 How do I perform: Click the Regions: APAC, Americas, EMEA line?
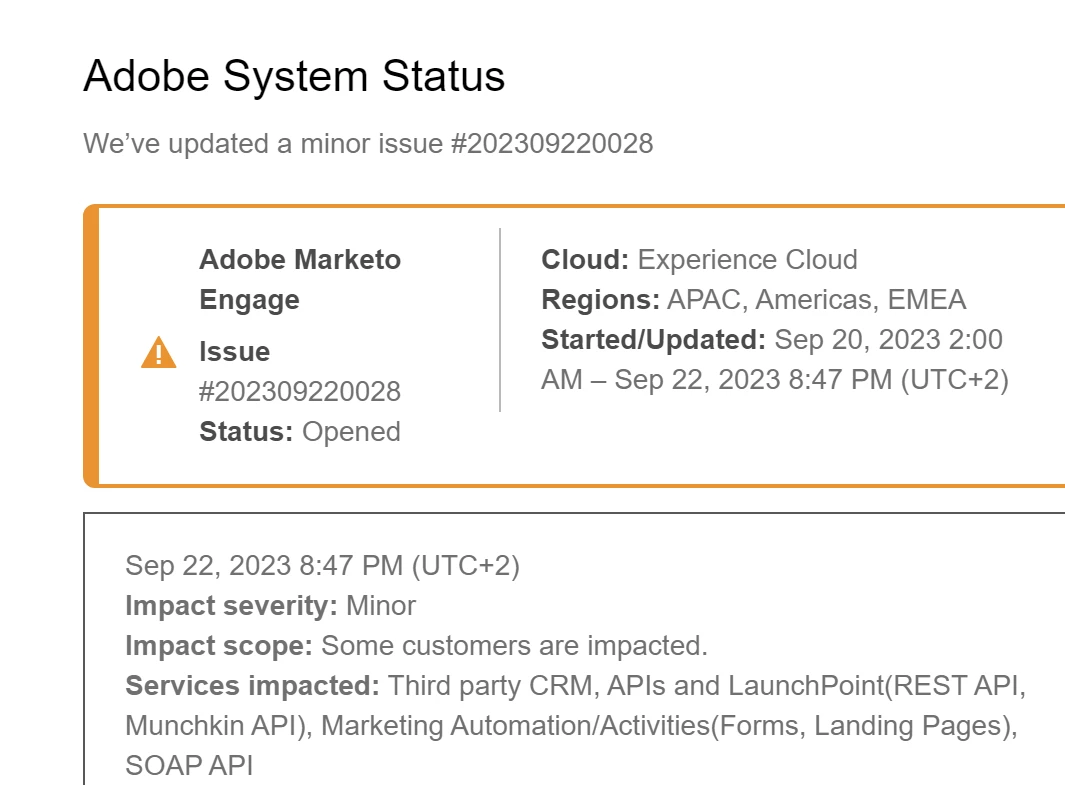coord(753,300)
